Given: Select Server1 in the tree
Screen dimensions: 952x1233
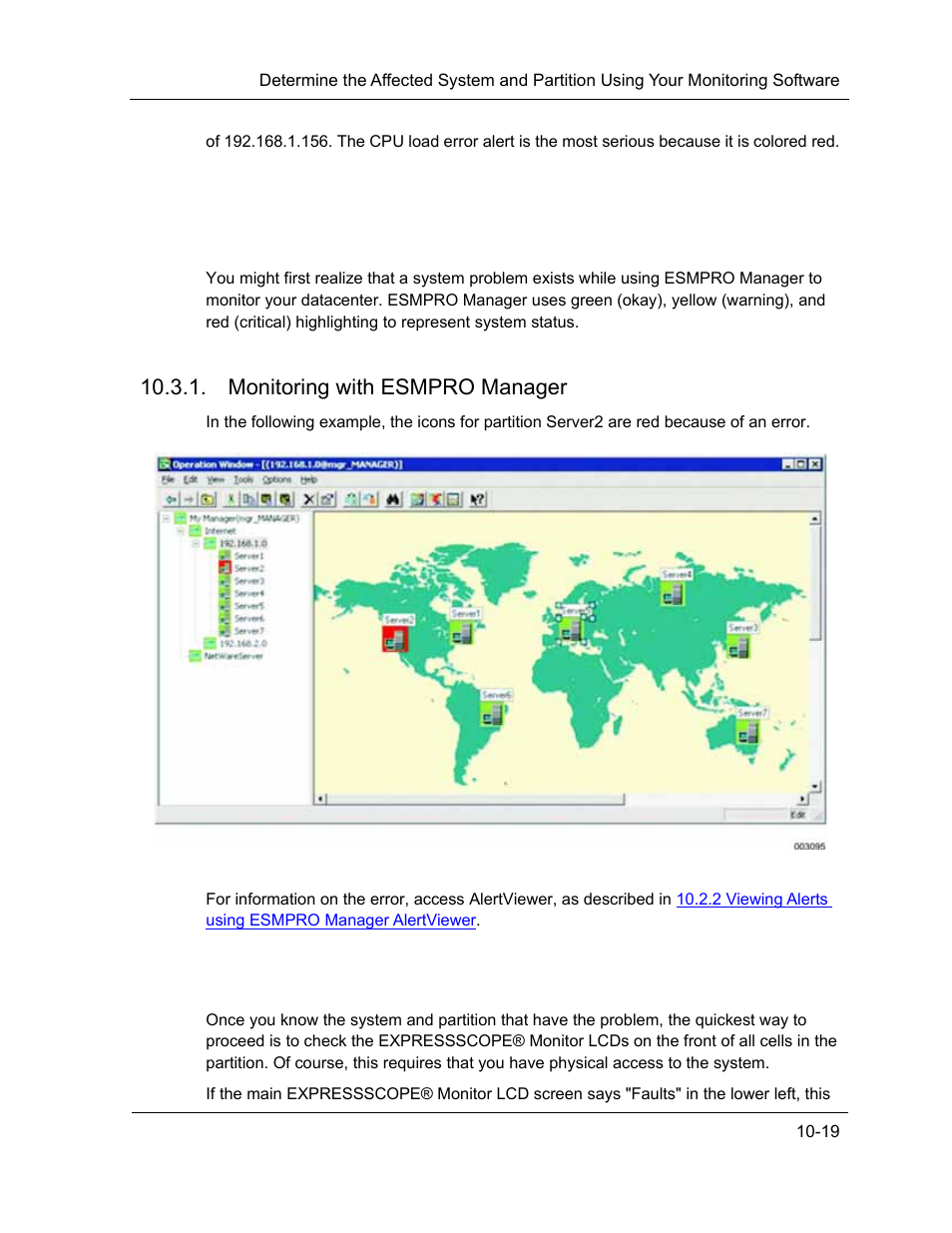Looking at the screenshot, I should pyautogui.click(x=249, y=556).
